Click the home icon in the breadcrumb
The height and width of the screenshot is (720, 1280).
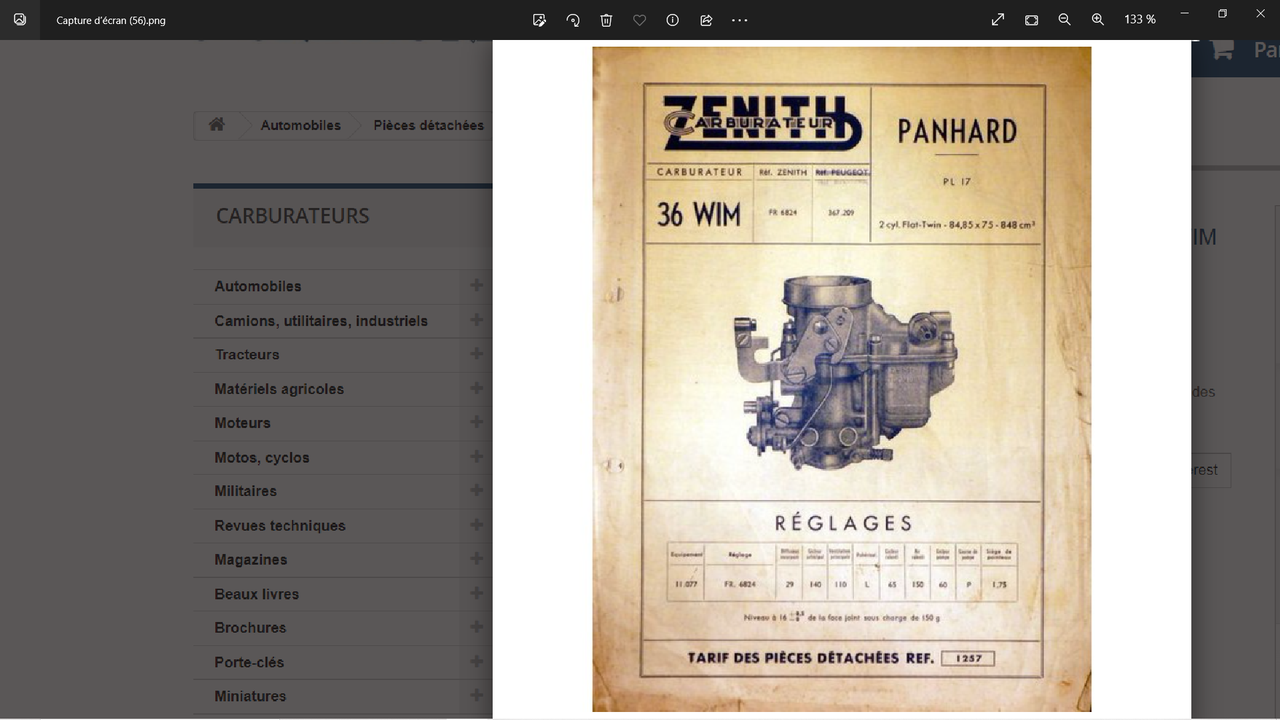click(x=217, y=125)
